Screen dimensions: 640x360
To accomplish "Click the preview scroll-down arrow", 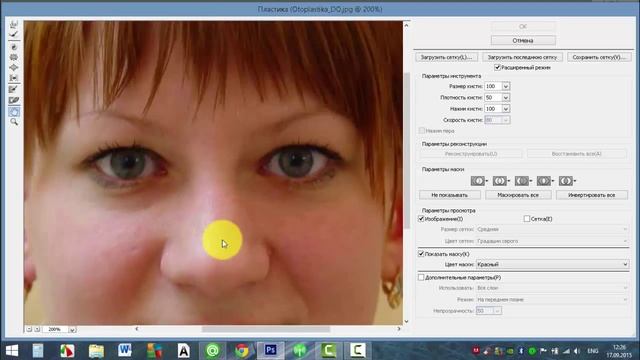I will [407, 321].
